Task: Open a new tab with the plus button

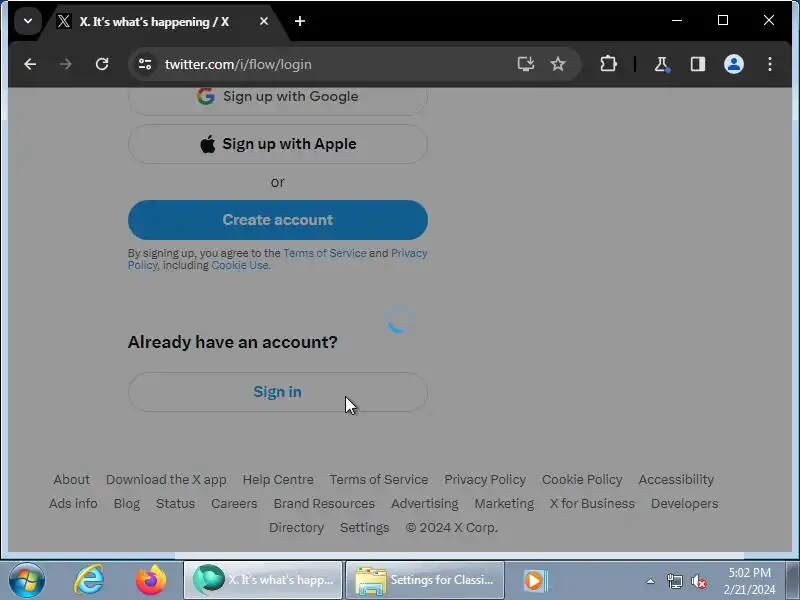Action: (x=300, y=21)
